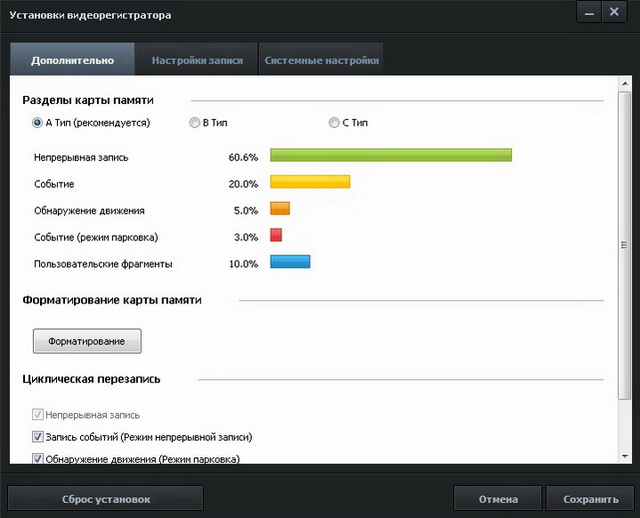
Task: Click Сохранить to save settings
Action: pos(591,498)
